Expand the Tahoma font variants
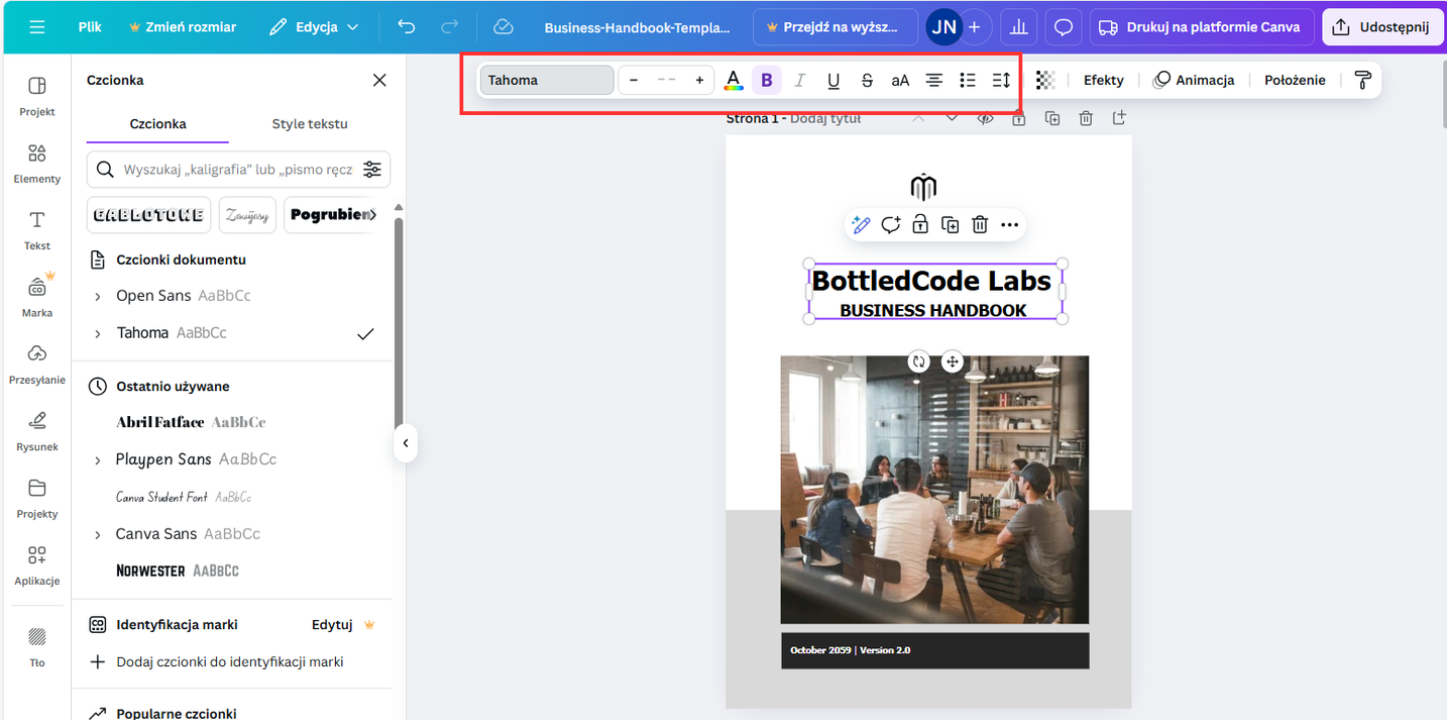Image resolution: width=1447 pixels, height=720 pixels. tap(97, 333)
